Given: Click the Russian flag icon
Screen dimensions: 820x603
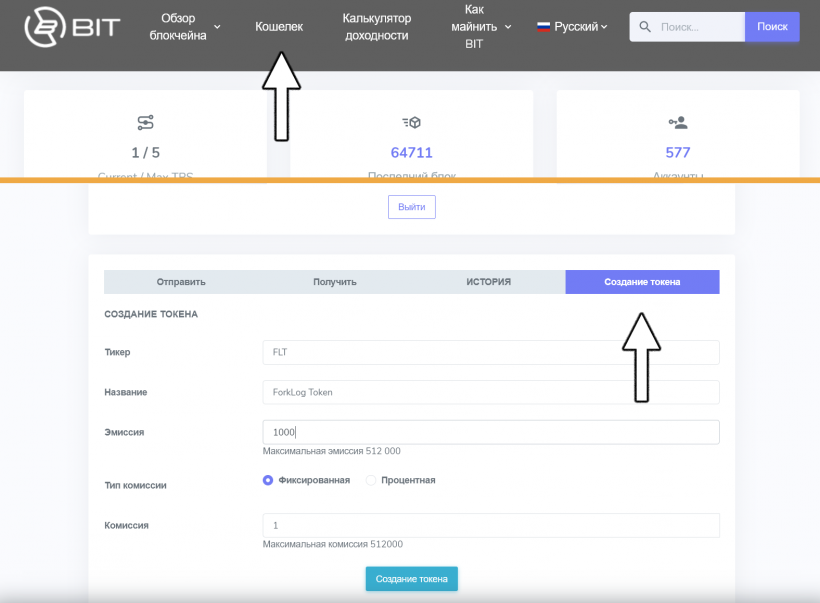Looking at the screenshot, I should pos(543,27).
